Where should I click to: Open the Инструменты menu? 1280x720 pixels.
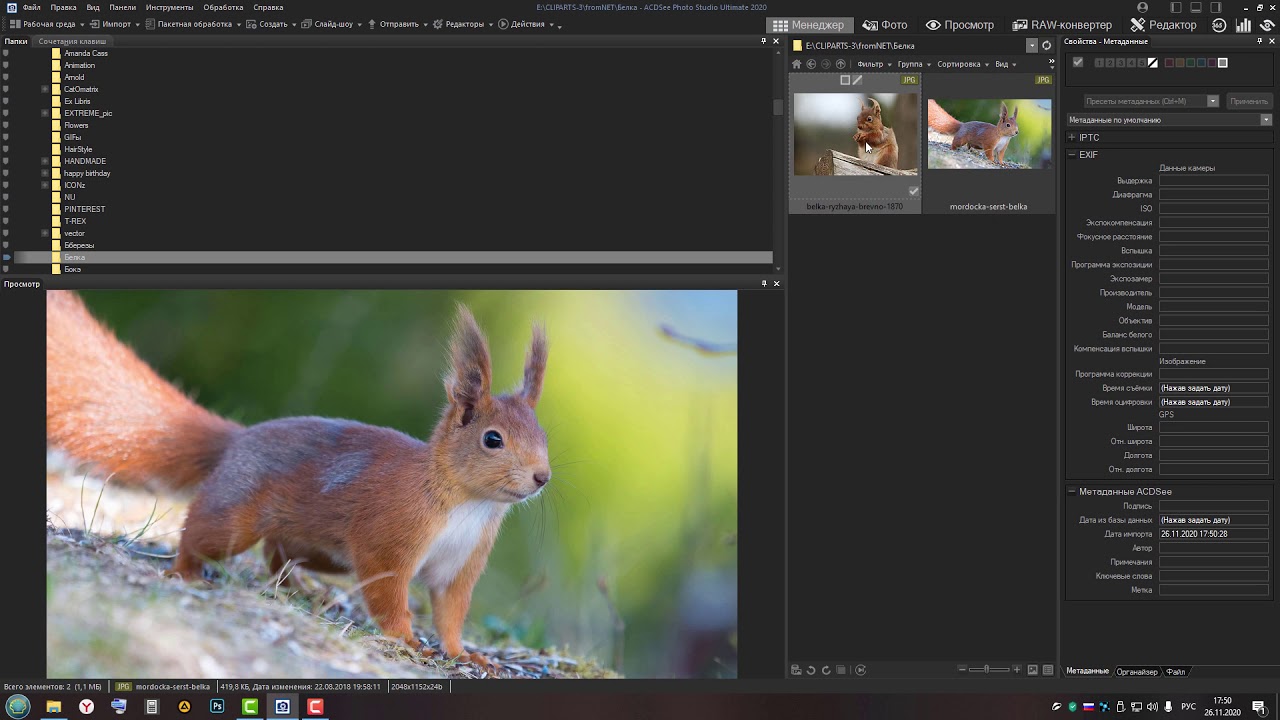169,7
